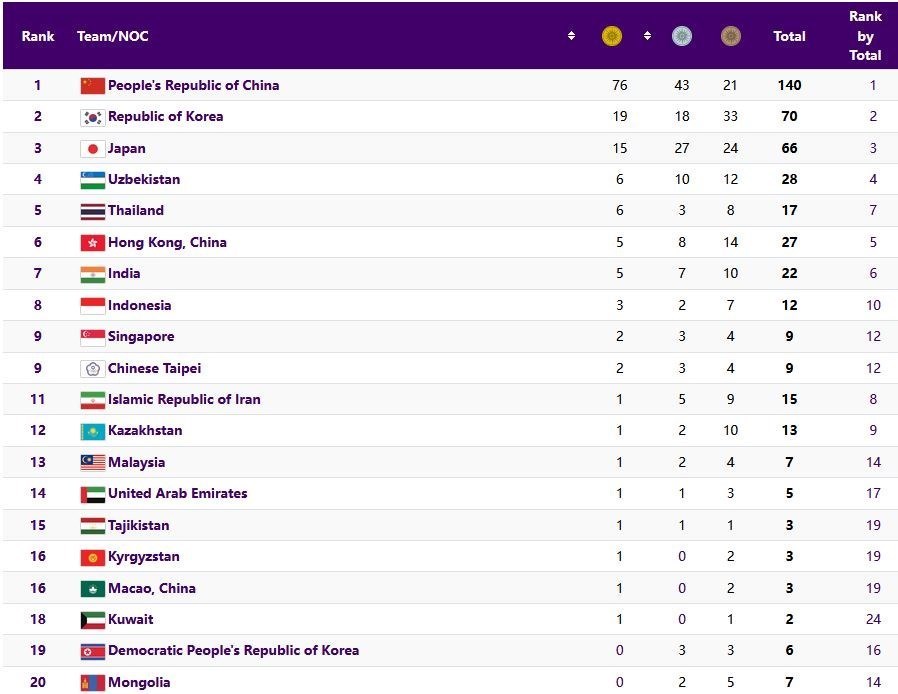Viewport: 898px width, 694px height.
Task: Click the Uzbekistan flag icon
Action: (x=92, y=180)
